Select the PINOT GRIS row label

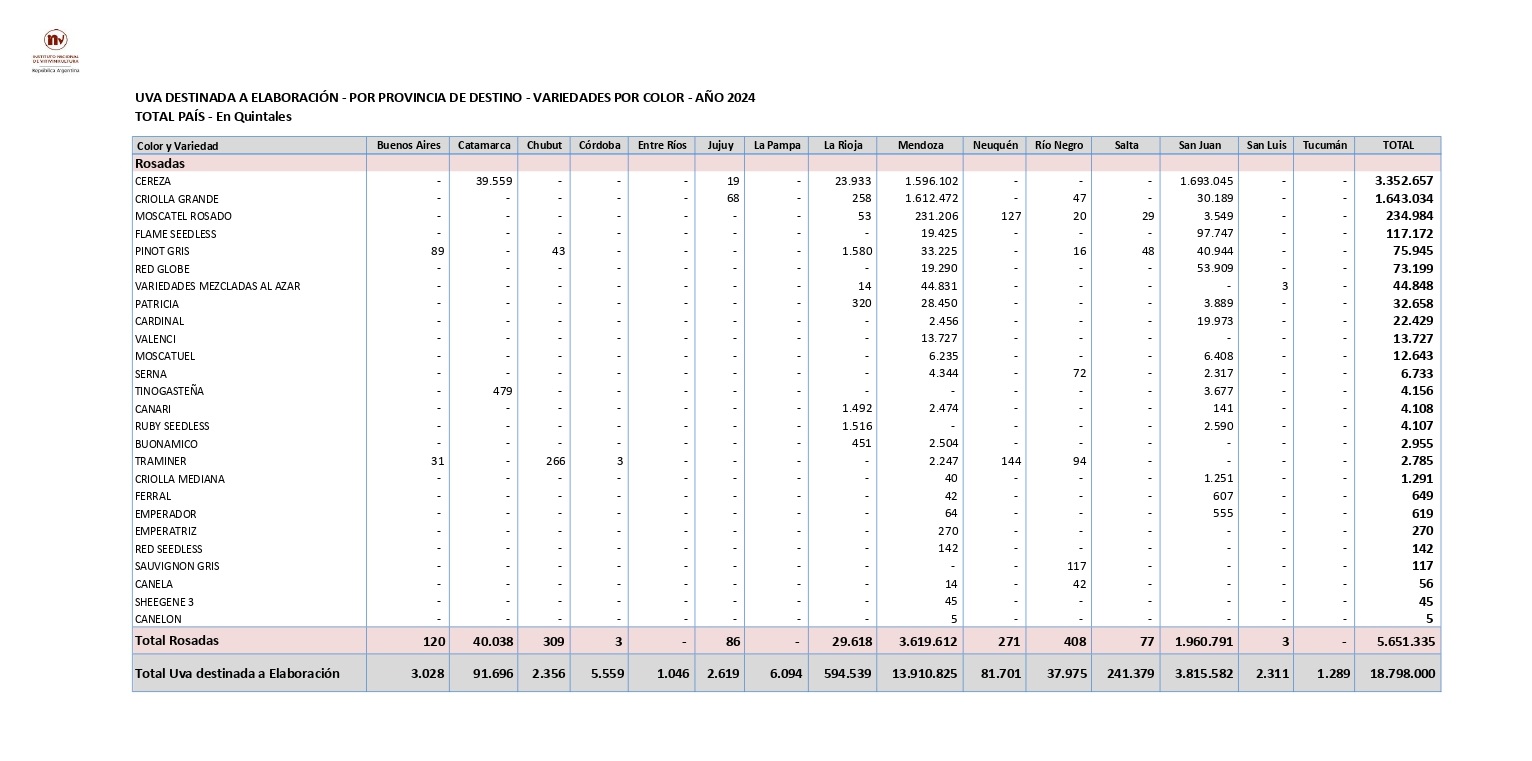pos(162,252)
